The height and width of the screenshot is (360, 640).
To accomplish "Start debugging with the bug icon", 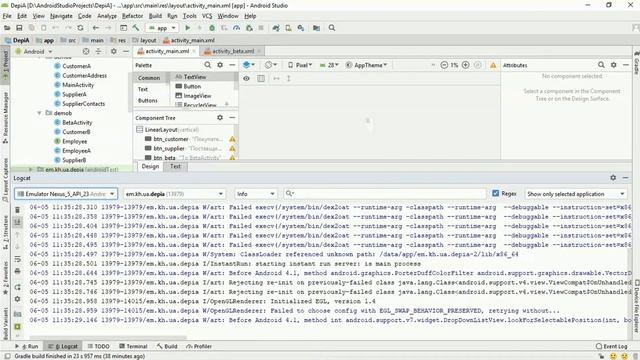I will (212, 28).
